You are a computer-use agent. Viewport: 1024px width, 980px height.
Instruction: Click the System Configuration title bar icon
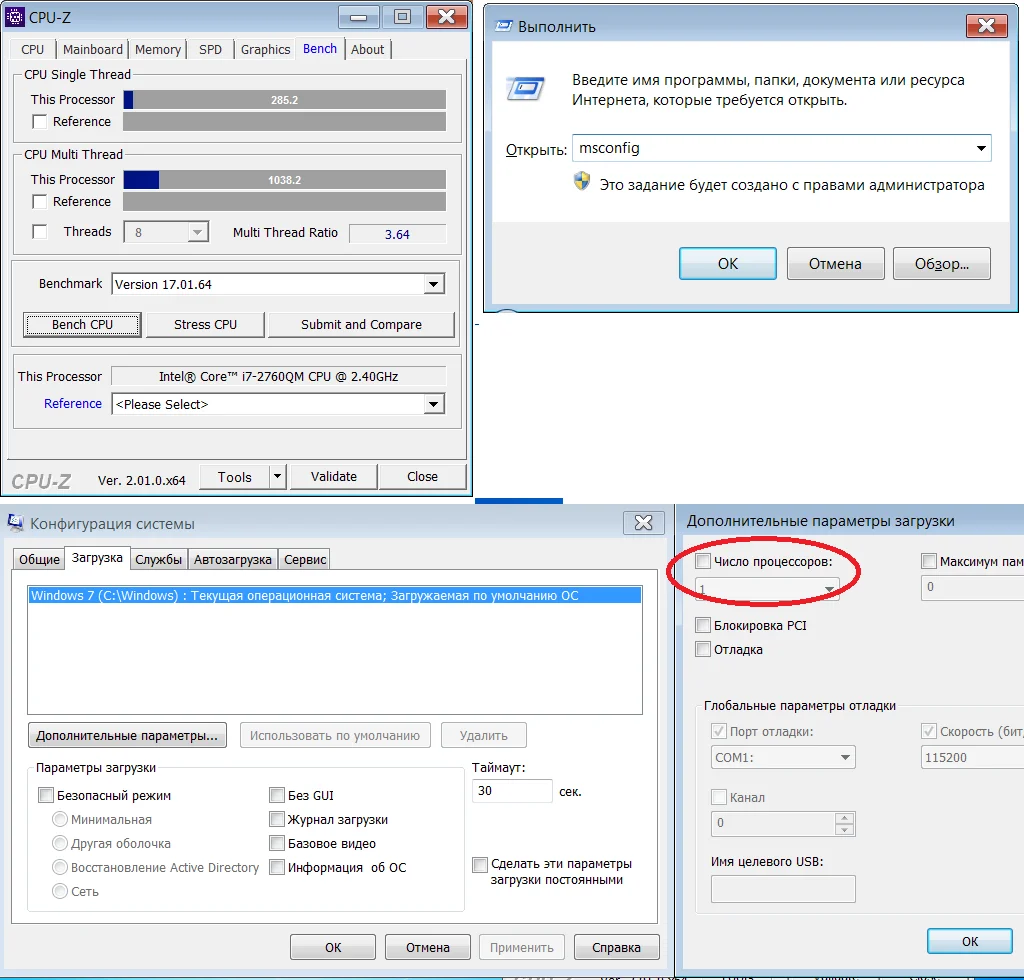[x=16, y=523]
